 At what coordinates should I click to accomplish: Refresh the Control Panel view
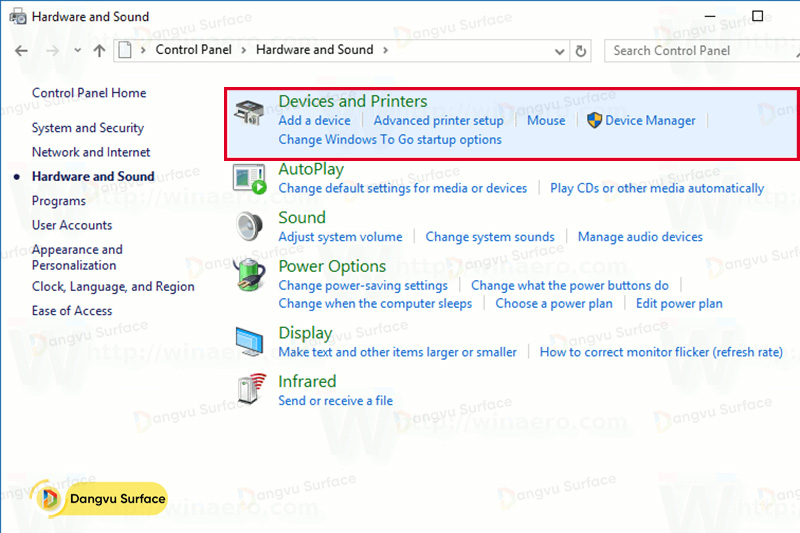(583, 50)
